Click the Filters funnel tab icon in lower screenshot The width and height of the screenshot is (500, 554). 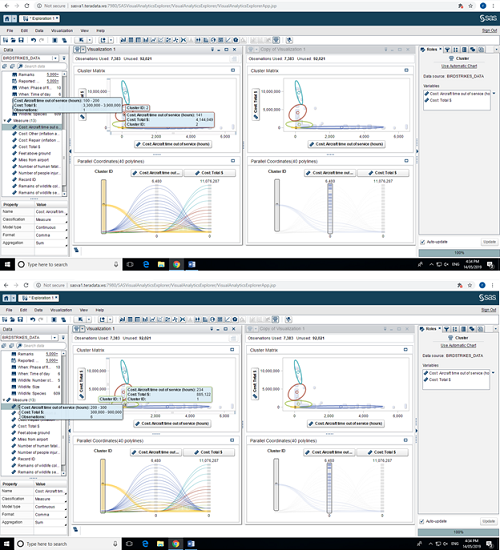(447, 329)
